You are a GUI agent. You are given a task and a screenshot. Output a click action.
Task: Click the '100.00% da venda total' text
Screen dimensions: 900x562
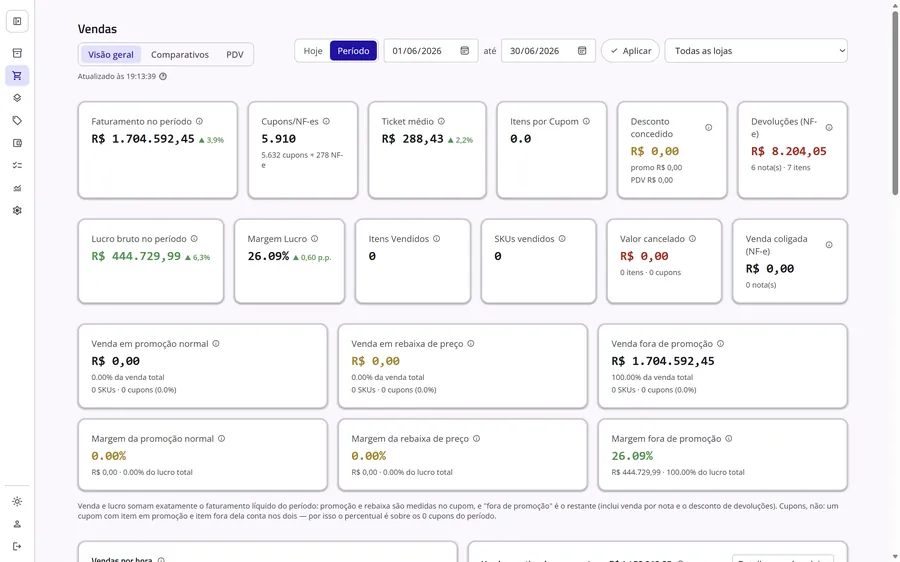coord(652,377)
